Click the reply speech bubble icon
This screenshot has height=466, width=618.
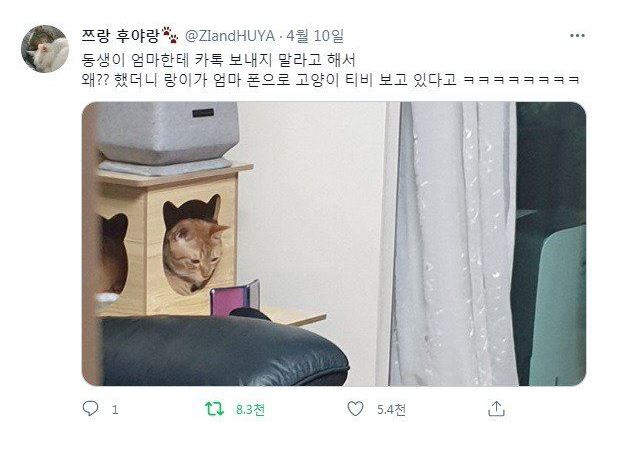[x=90, y=408]
